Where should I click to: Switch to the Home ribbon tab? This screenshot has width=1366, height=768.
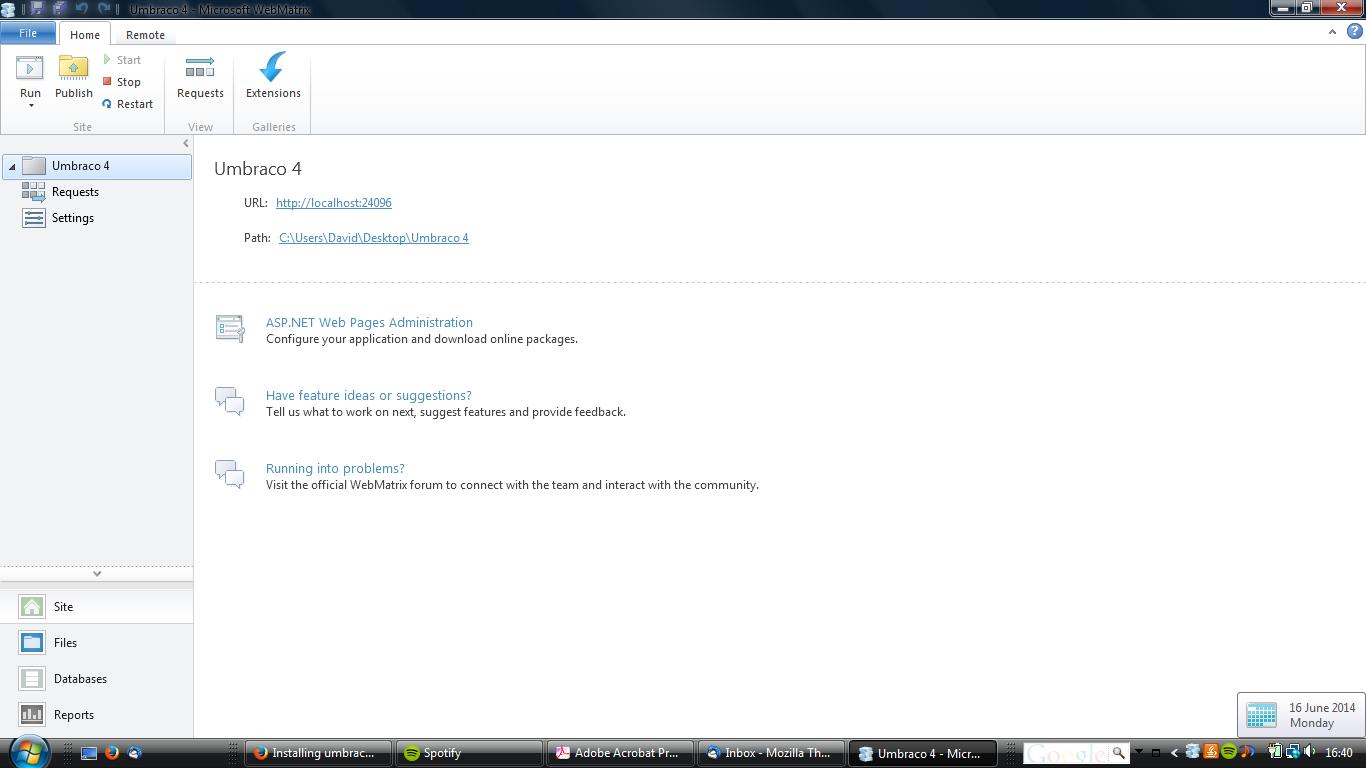tap(85, 34)
